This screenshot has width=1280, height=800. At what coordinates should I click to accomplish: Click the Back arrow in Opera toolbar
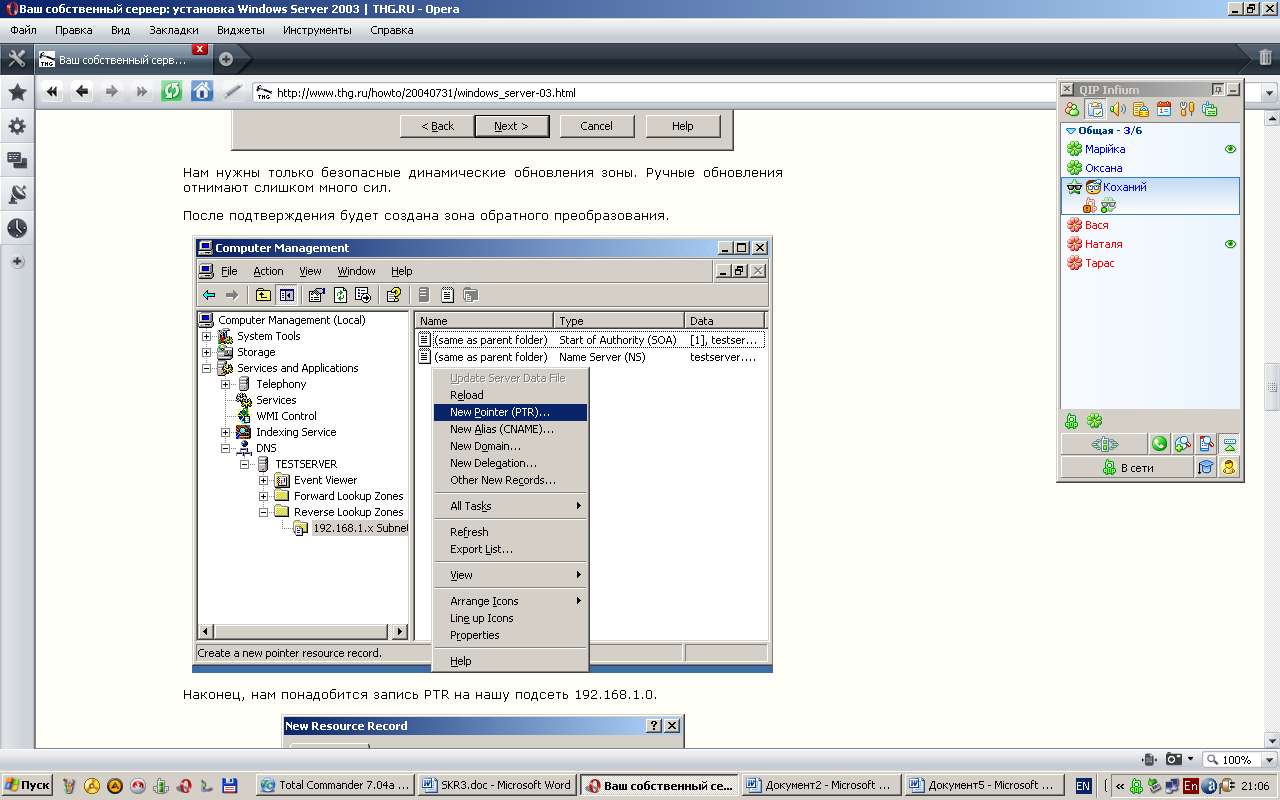(x=82, y=92)
